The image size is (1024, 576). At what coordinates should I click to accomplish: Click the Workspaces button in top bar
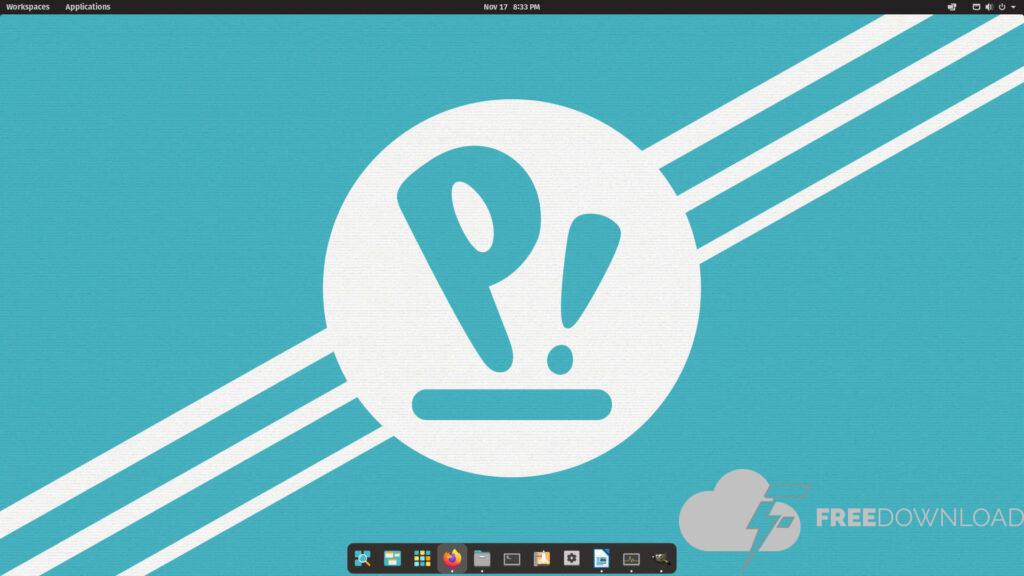coord(28,7)
